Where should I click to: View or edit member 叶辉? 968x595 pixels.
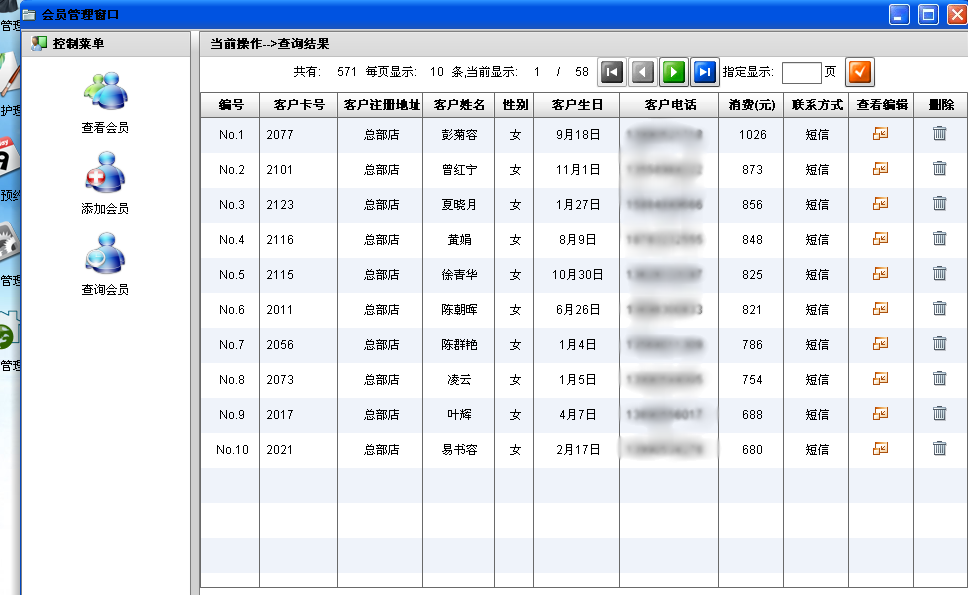[880, 414]
